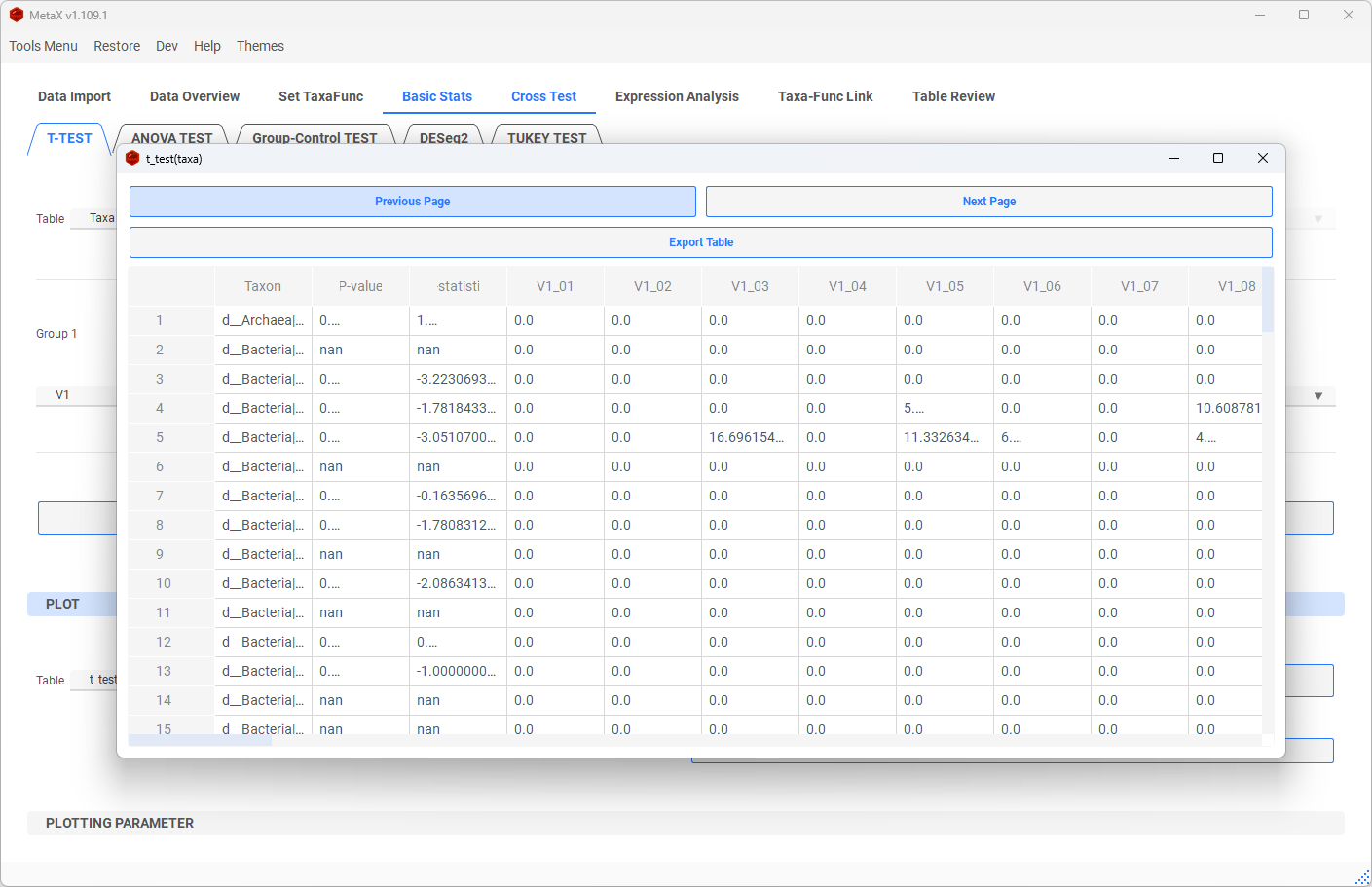Viewport: 1372px width, 887px height.
Task: Select the Cross Test tab
Action: [x=543, y=96]
